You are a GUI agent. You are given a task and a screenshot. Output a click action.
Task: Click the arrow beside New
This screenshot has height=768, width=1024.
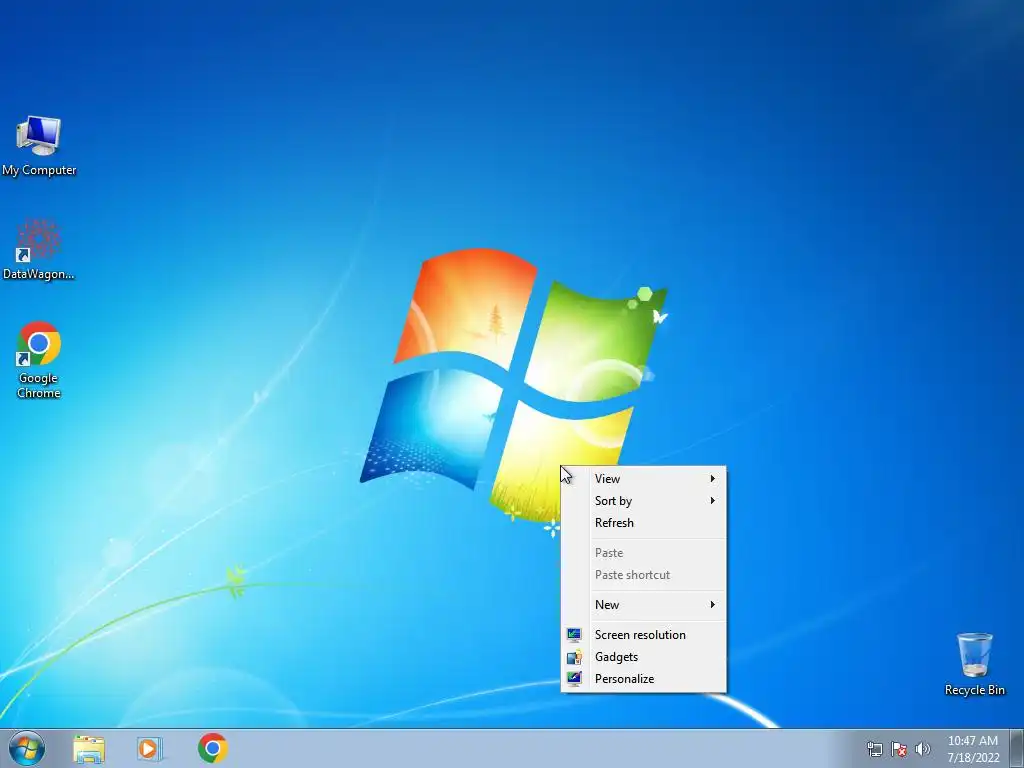(x=712, y=605)
